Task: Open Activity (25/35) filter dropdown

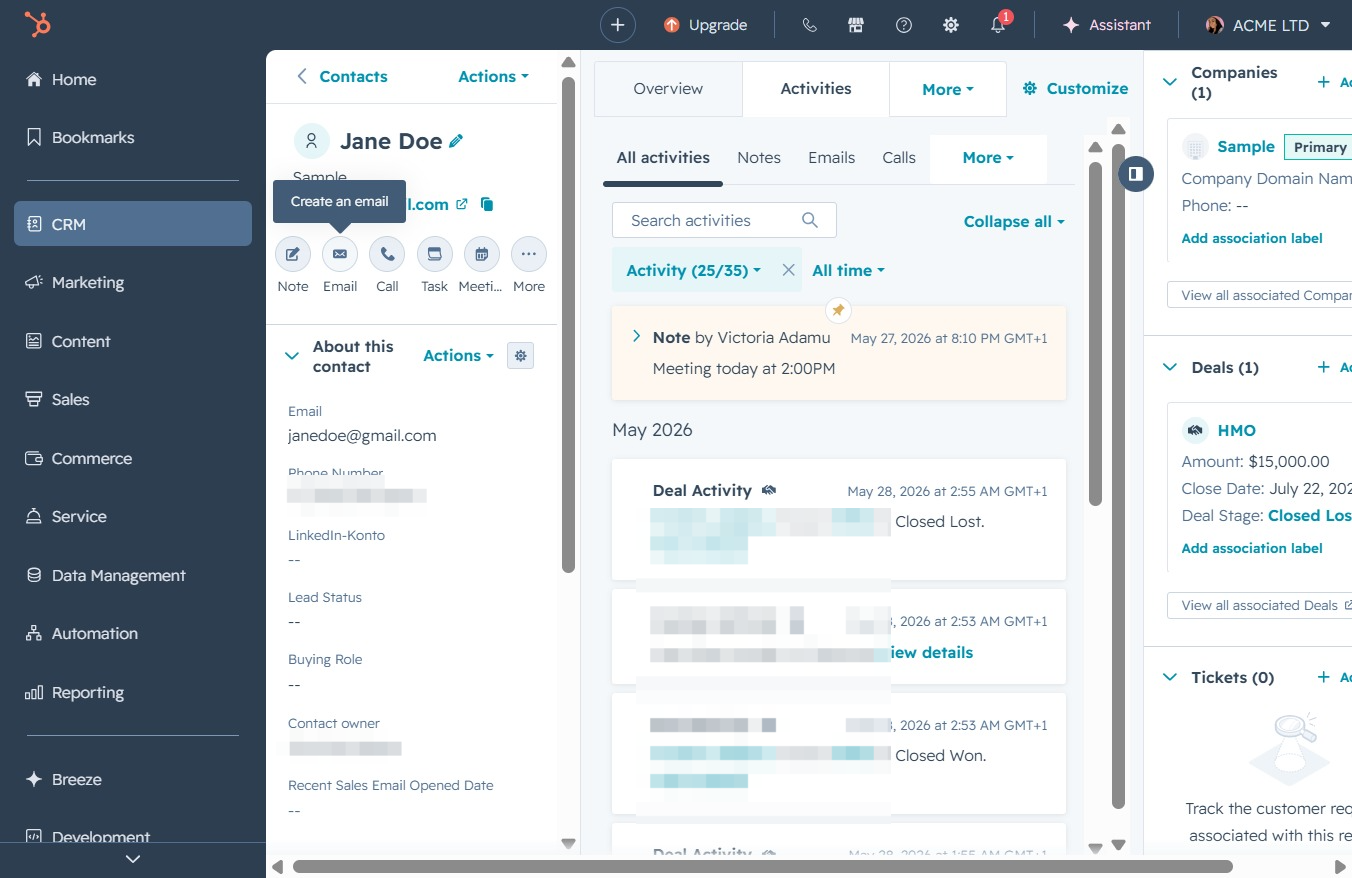Action: (x=693, y=270)
